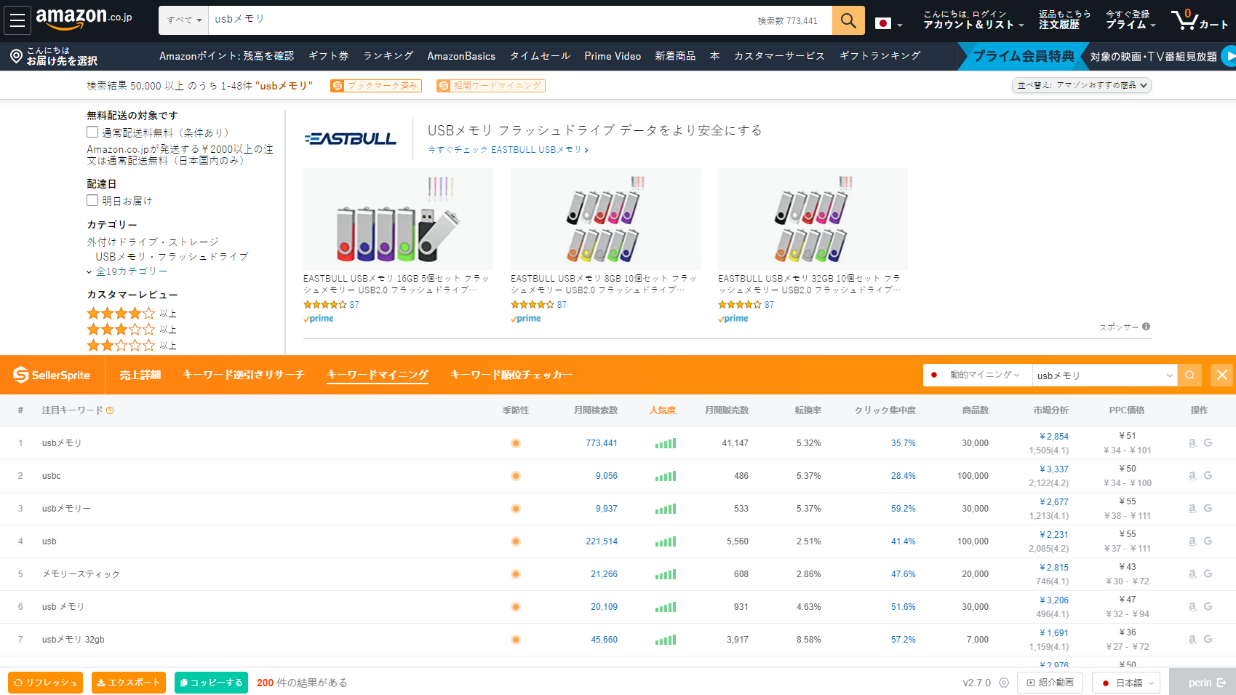Click 今すぐチェック EASTBULL USBメモリ link

pyautogui.click(x=508, y=150)
